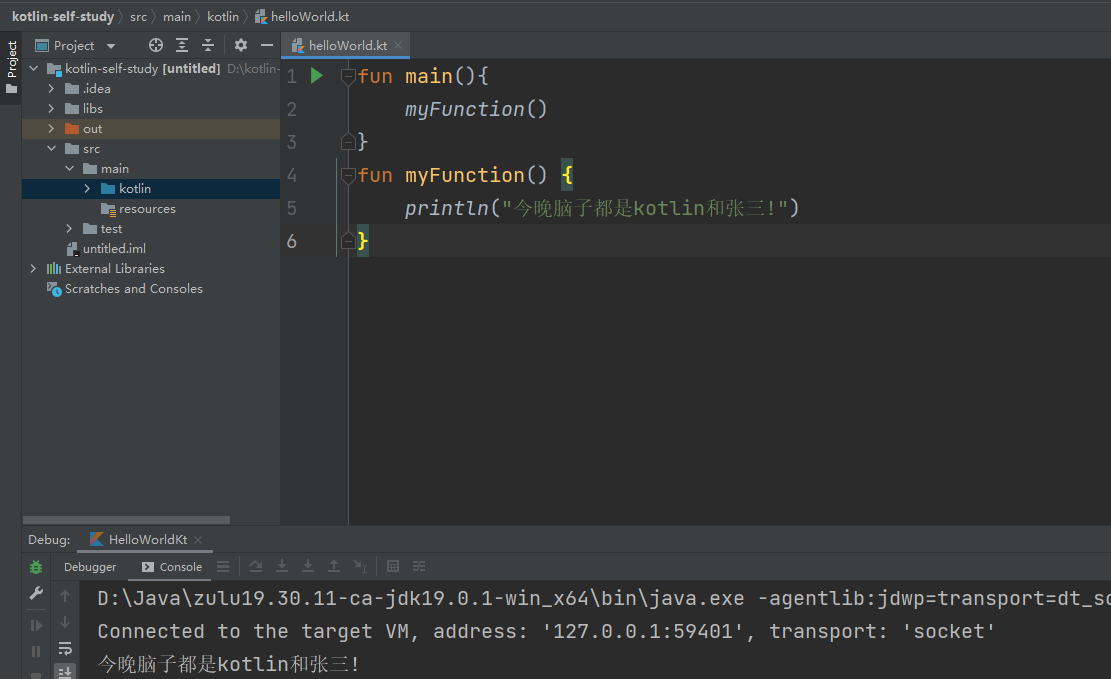Image resolution: width=1111 pixels, height=679 pixels.
Task: Click the Project panel horizontal scrollbar
Action: (126, 520)
